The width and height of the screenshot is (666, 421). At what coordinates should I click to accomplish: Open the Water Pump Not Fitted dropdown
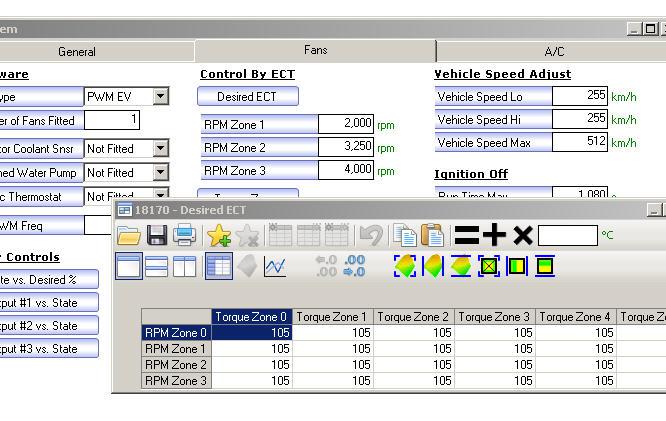coord(160,173)
